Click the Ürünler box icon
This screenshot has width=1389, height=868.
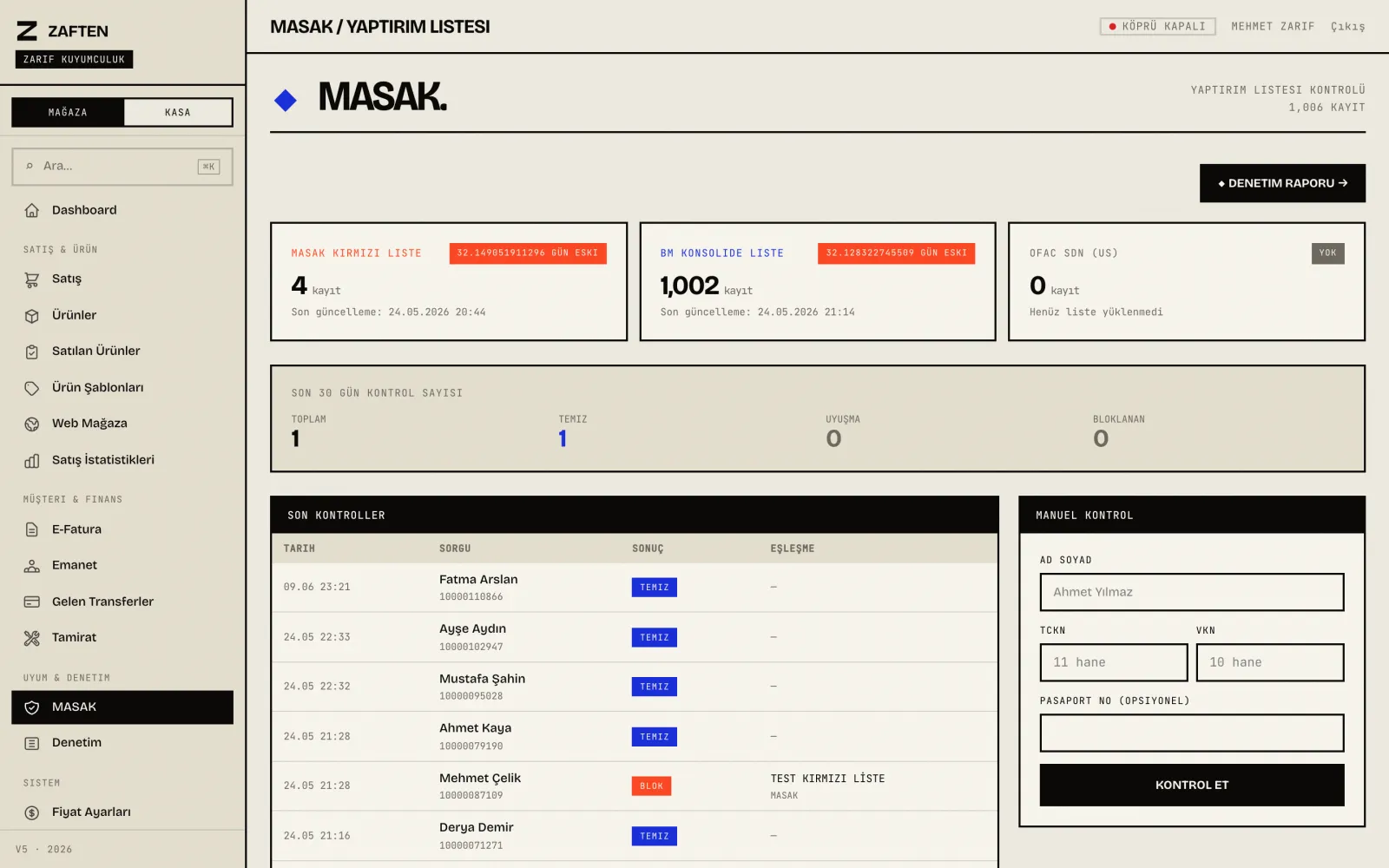coord(32,316)
